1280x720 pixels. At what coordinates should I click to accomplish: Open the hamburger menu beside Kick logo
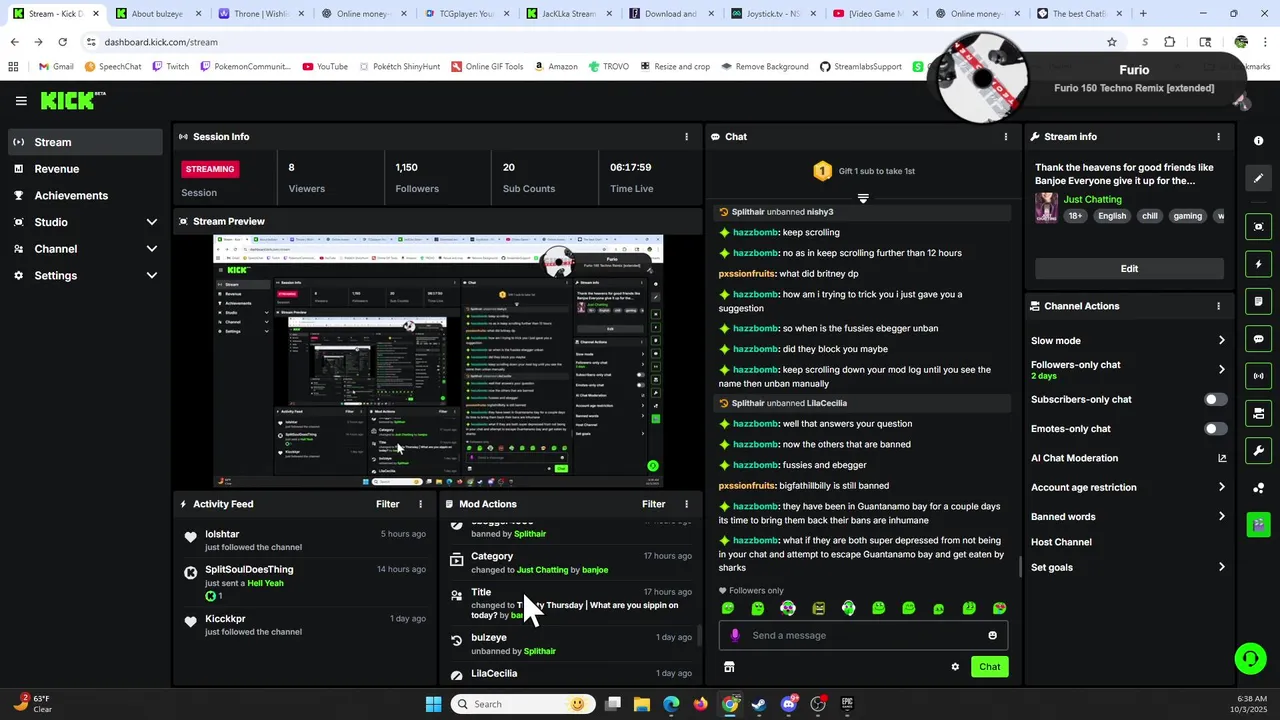[x=21, y=101]
